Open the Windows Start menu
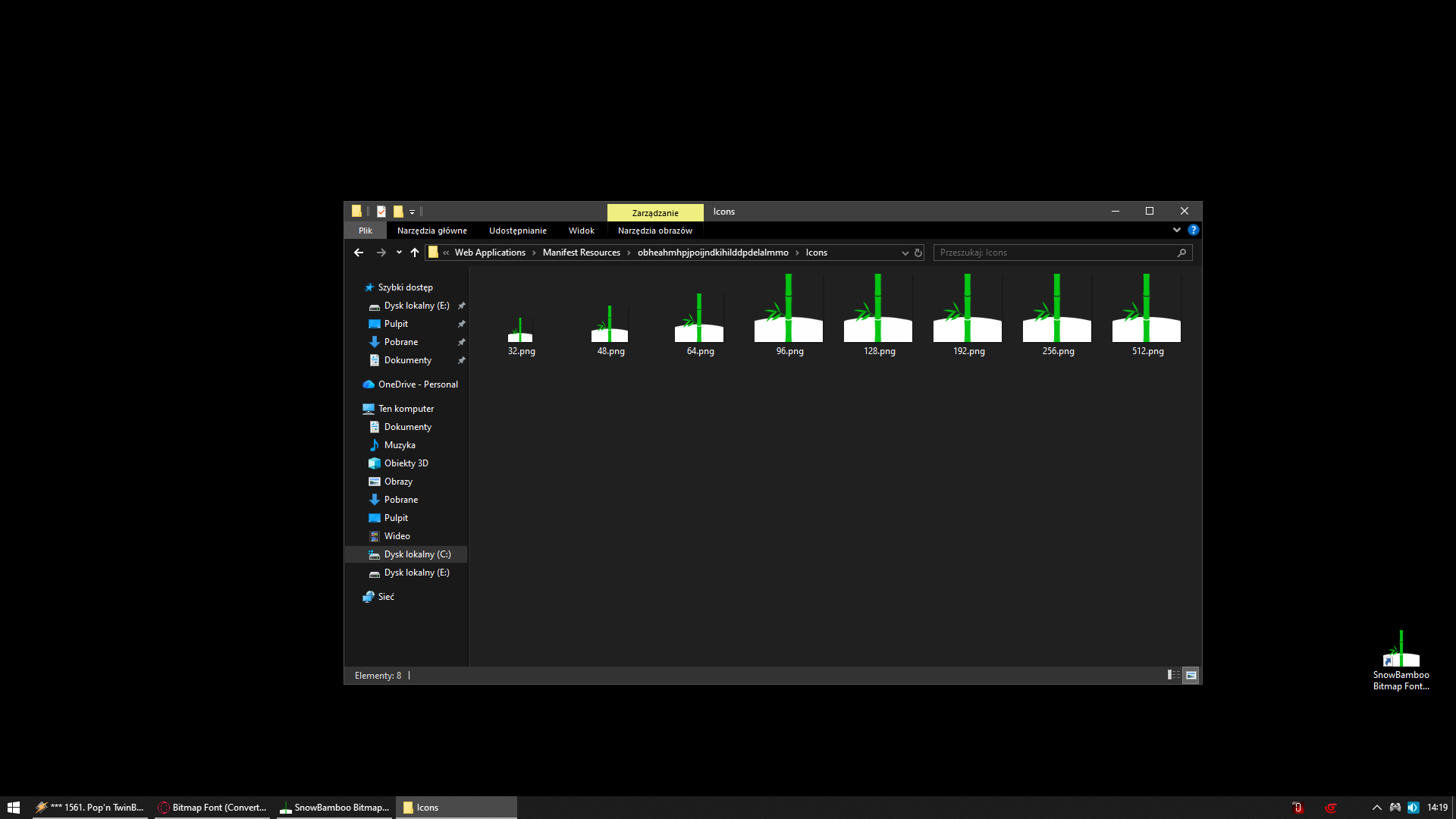Image resolution: width=1456 pixels, height=819 pixels. pyautogui.click(x=14, y=808)
